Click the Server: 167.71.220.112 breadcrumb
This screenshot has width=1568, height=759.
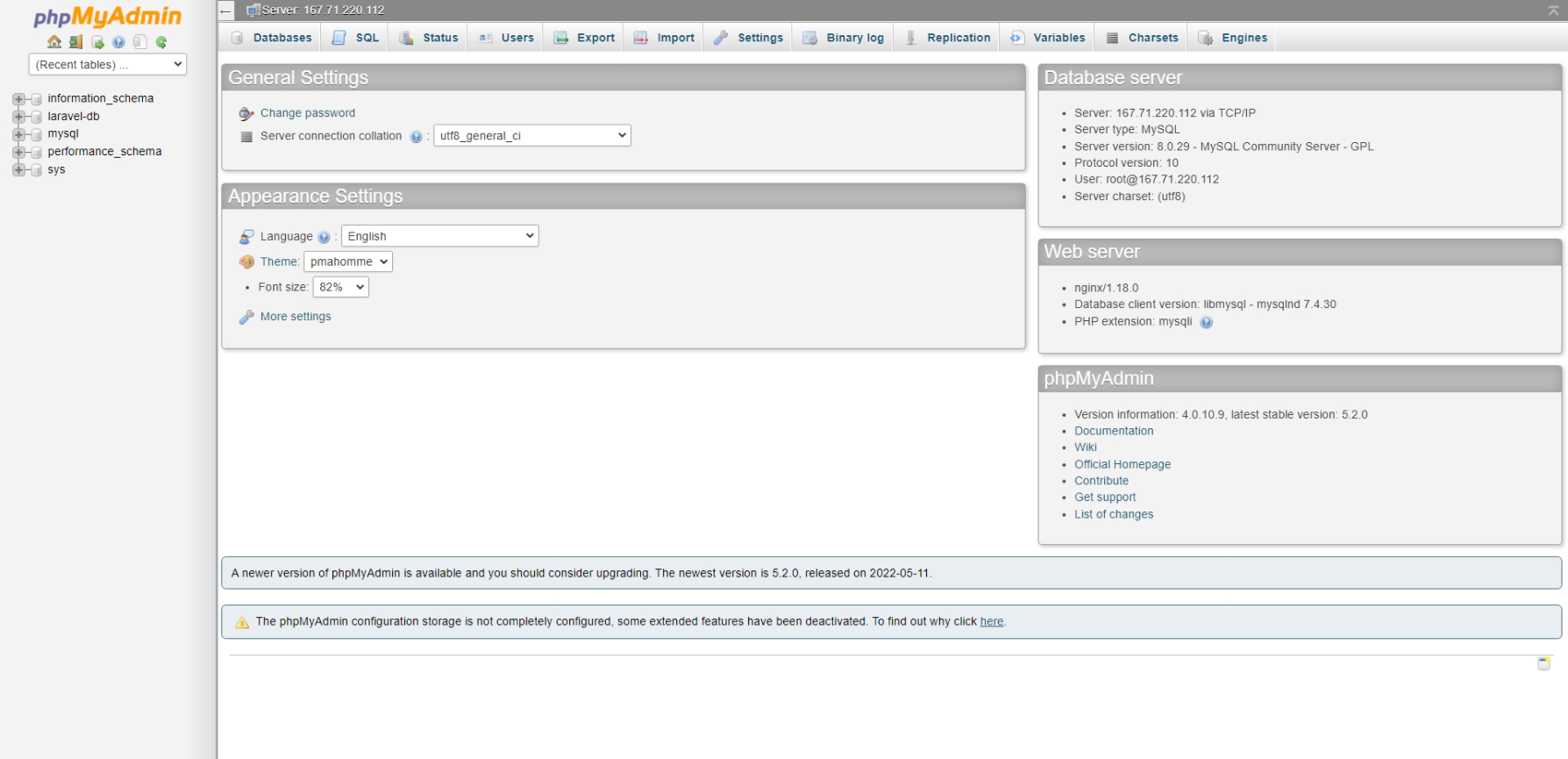coord(323,11)
